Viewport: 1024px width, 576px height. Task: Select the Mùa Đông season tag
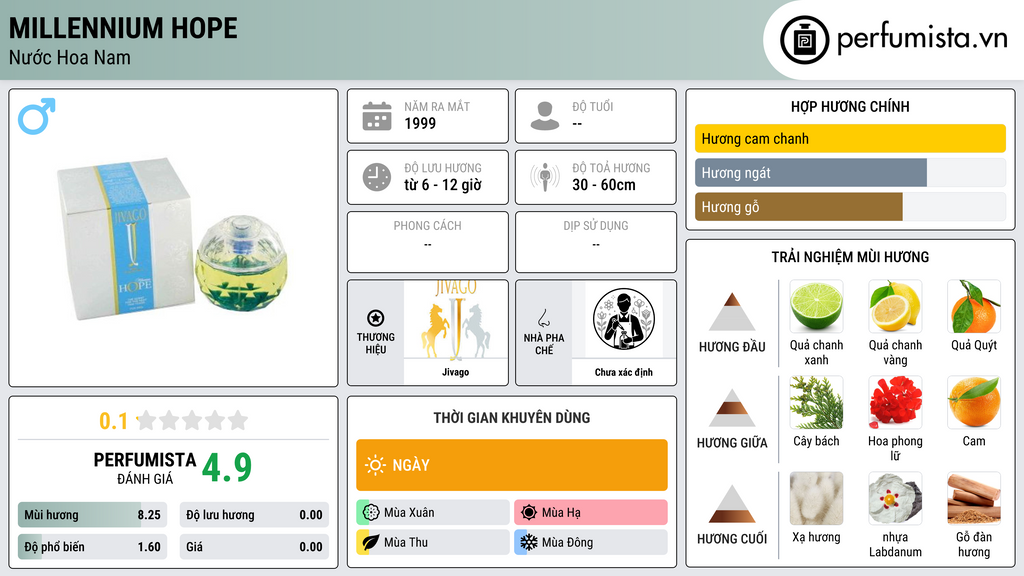(591, 542)
